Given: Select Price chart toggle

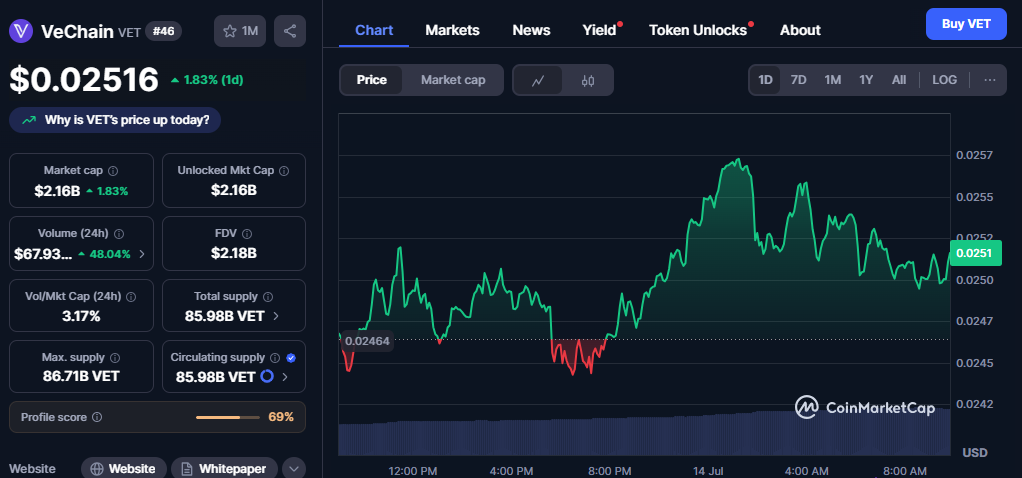Looking at the screenshot, I should tap(372, 80).
